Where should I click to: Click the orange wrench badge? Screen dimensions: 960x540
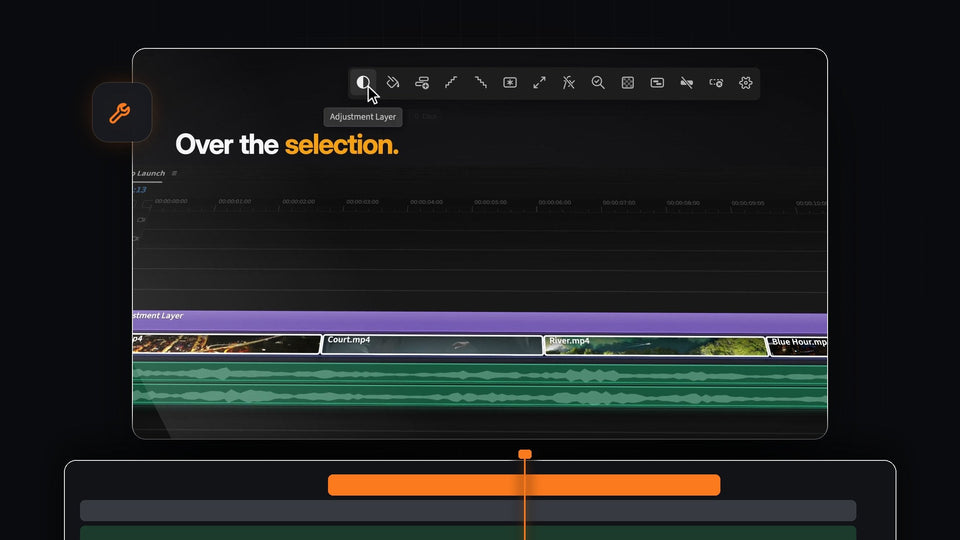(x=122, y=113)
